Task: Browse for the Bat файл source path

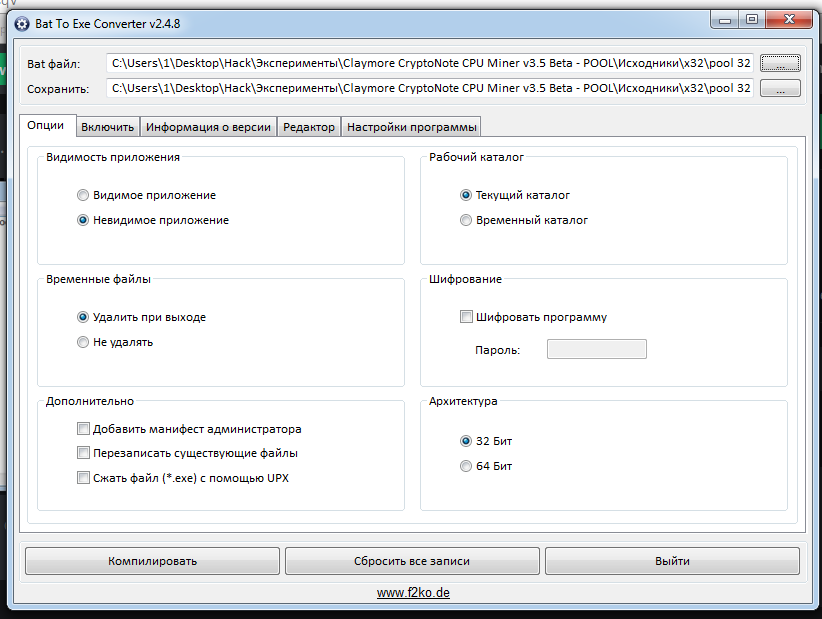Action: click(780, 63)
